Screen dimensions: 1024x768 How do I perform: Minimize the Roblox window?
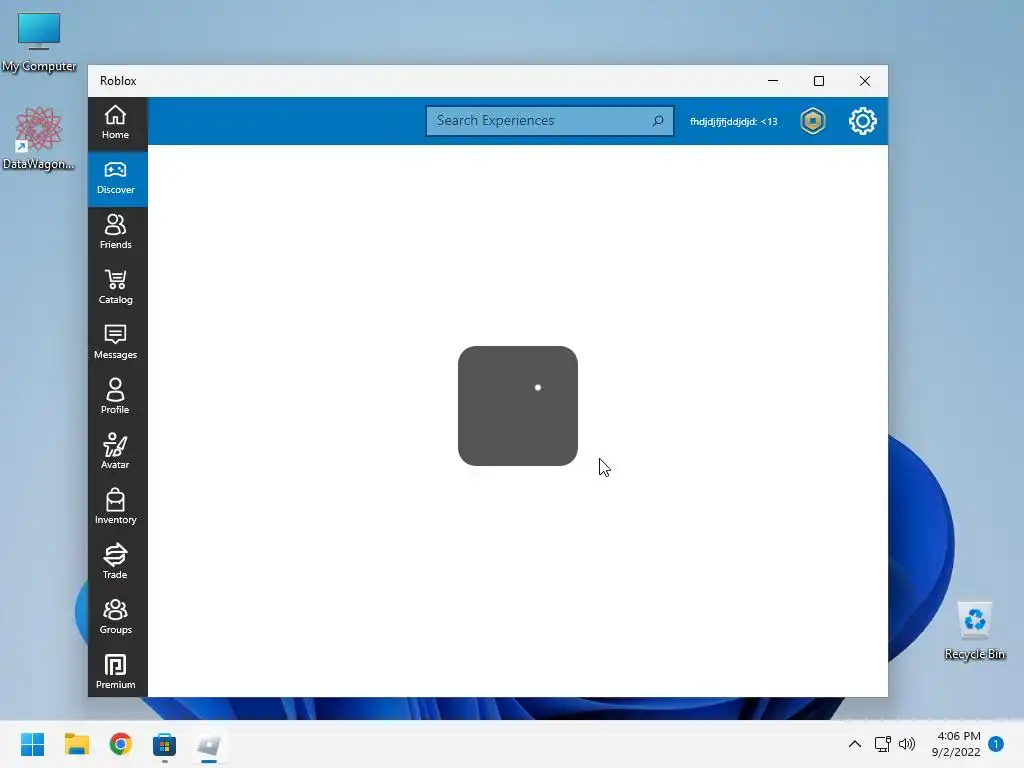click(x=773, y=81)
